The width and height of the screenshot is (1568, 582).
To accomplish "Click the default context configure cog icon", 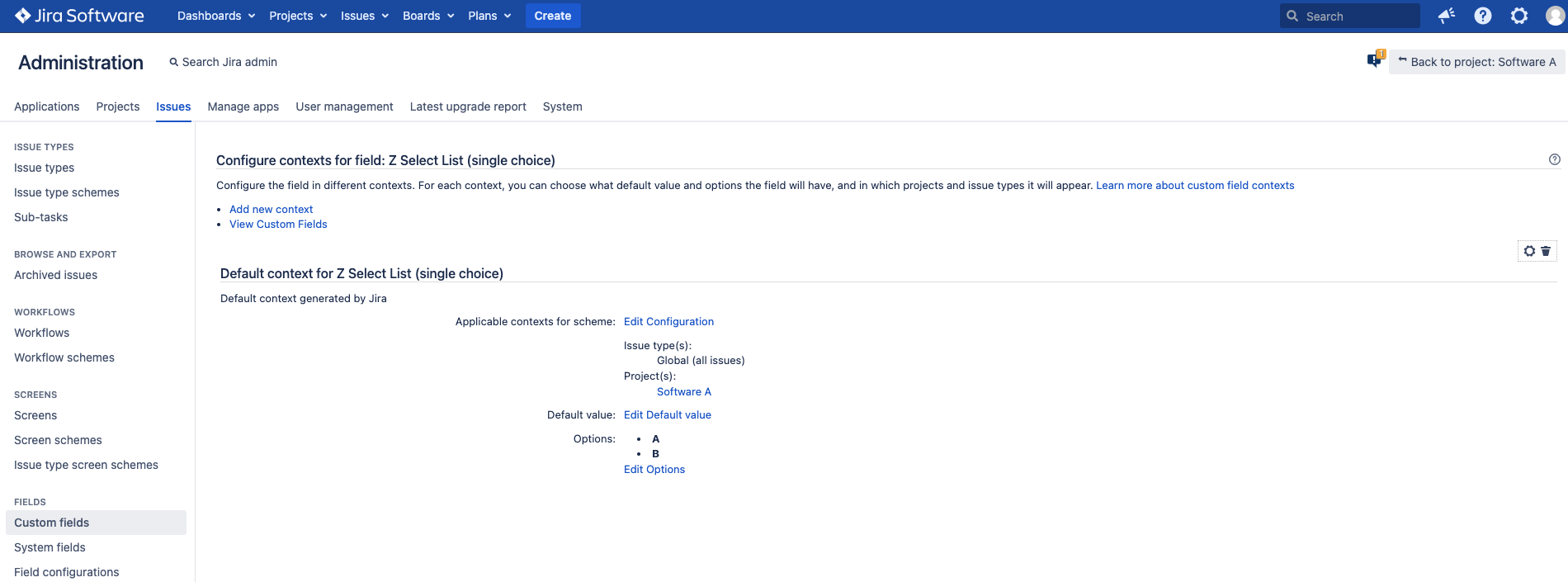I will 1529,251.
